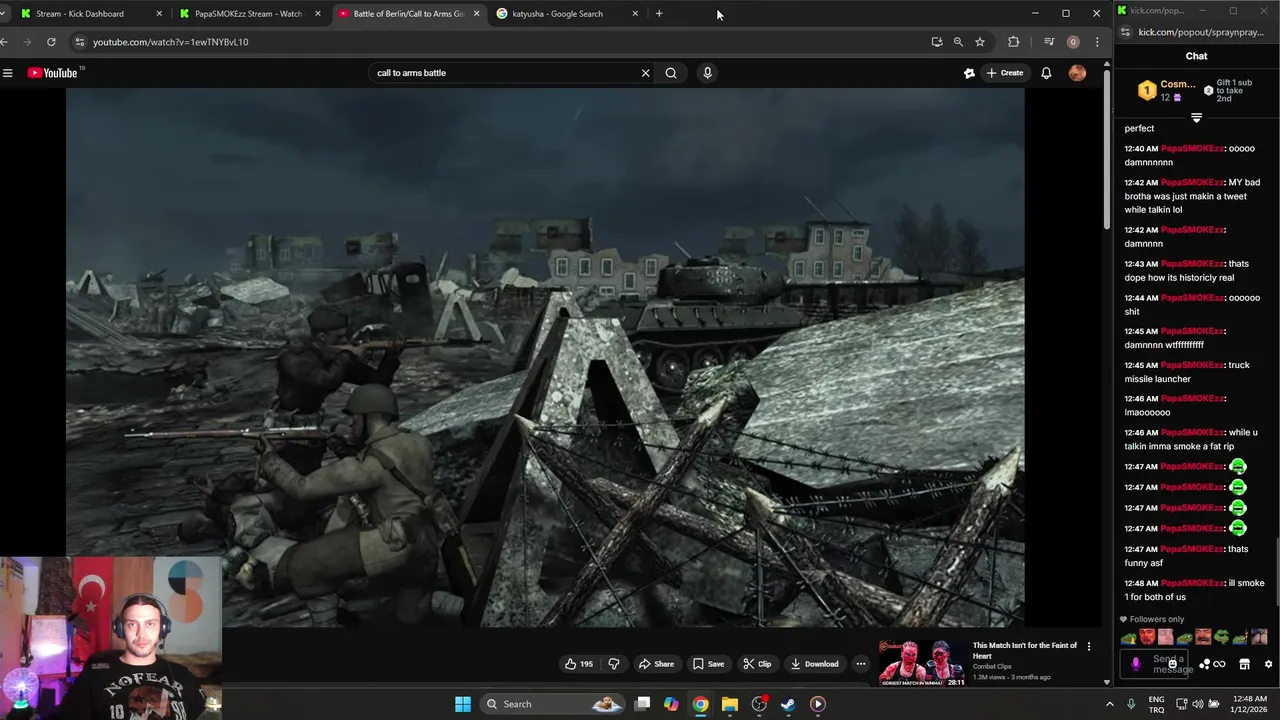1280x720 pixels.
Task: Click the Kick chat infinity icon
Action: 1219,664
